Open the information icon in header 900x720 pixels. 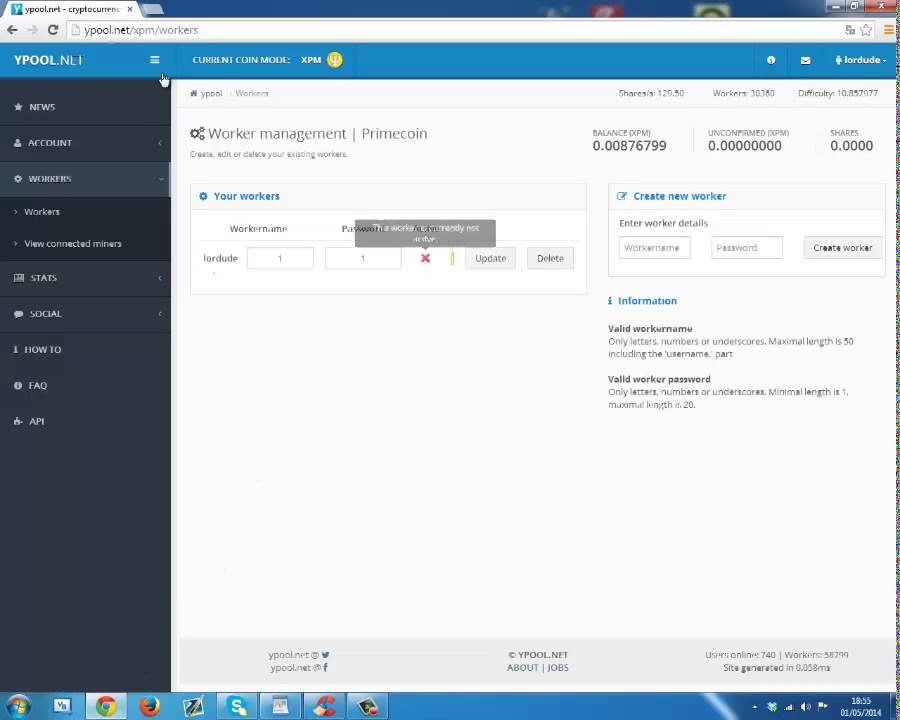coord(771,60)
